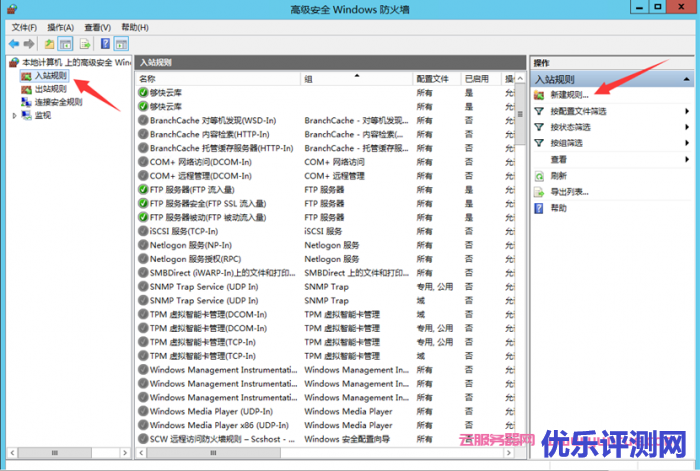Click gray icon of Netlogon 服务(NP-In) rule
This screenshot has height=471, width=700.
click(143, 245)
